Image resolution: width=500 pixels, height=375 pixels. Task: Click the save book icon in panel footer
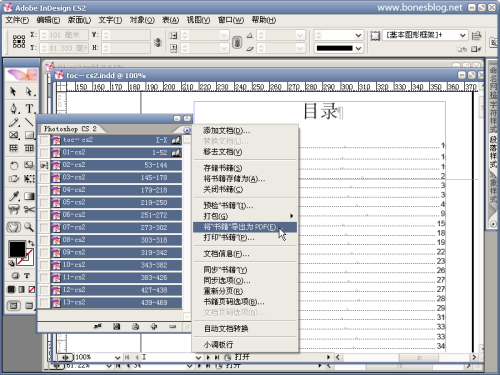[116, 327]
